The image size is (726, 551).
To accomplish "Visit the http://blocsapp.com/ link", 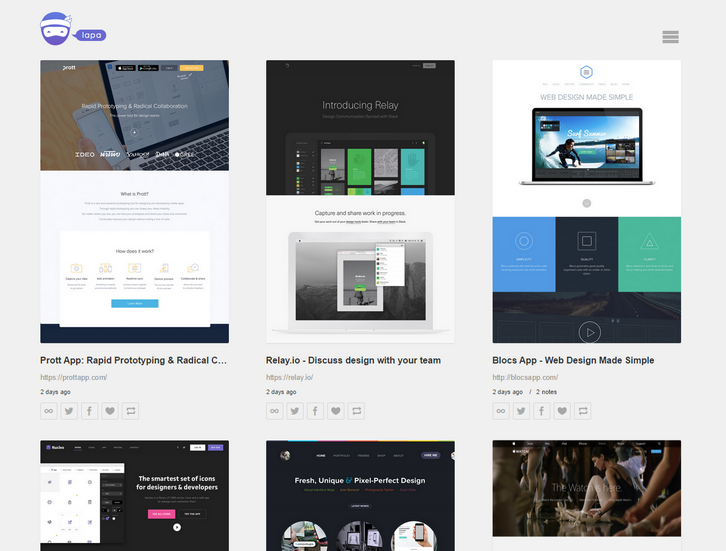I will coord(526,377).
